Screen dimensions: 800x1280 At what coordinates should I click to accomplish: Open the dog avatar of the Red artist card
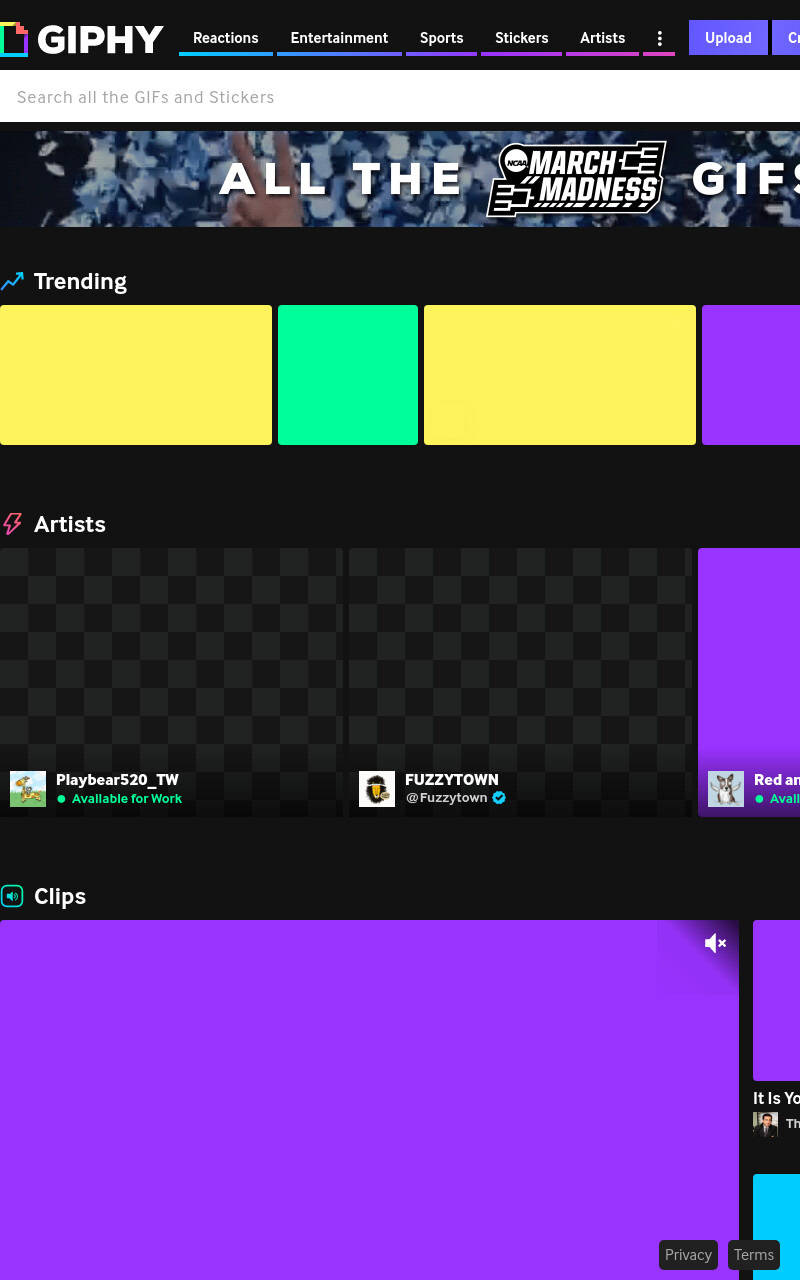pos(726,789)
